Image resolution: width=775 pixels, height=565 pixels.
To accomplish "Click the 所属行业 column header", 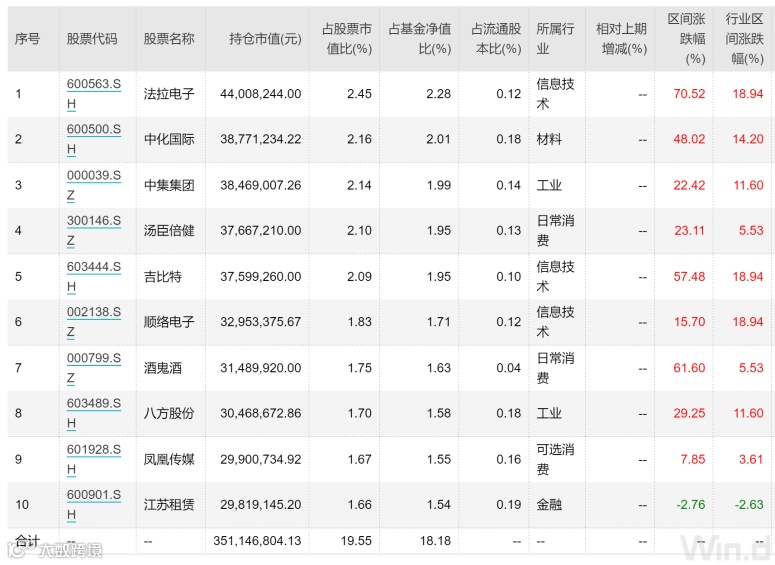I will click(x=556, y=39).
